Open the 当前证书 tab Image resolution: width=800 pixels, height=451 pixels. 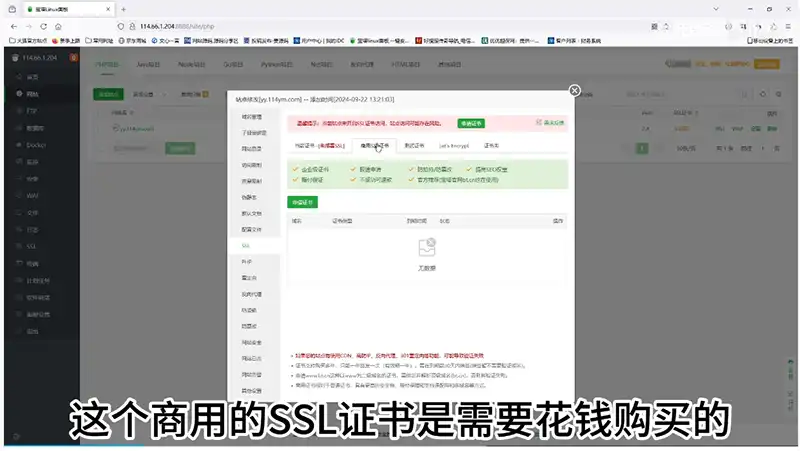(318, 146)
